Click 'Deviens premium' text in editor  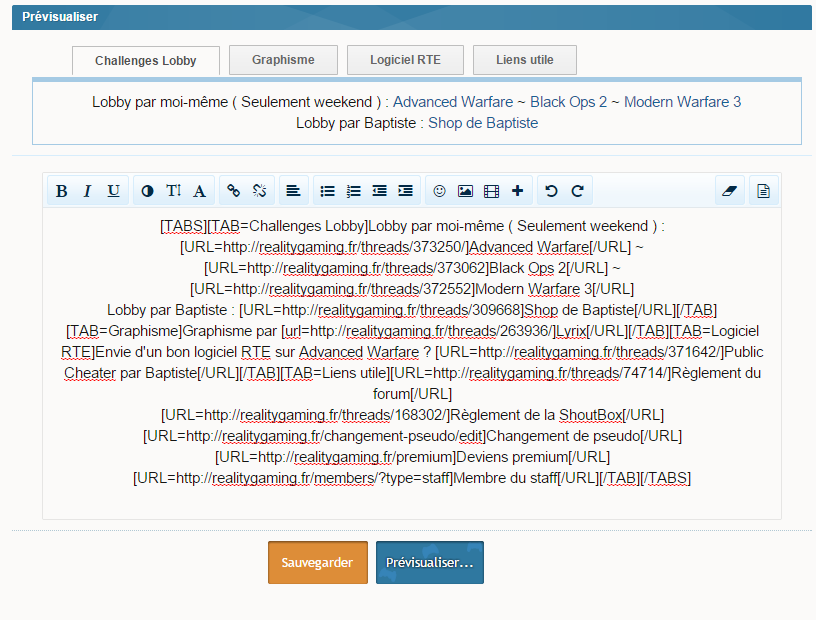coord(512,457)
